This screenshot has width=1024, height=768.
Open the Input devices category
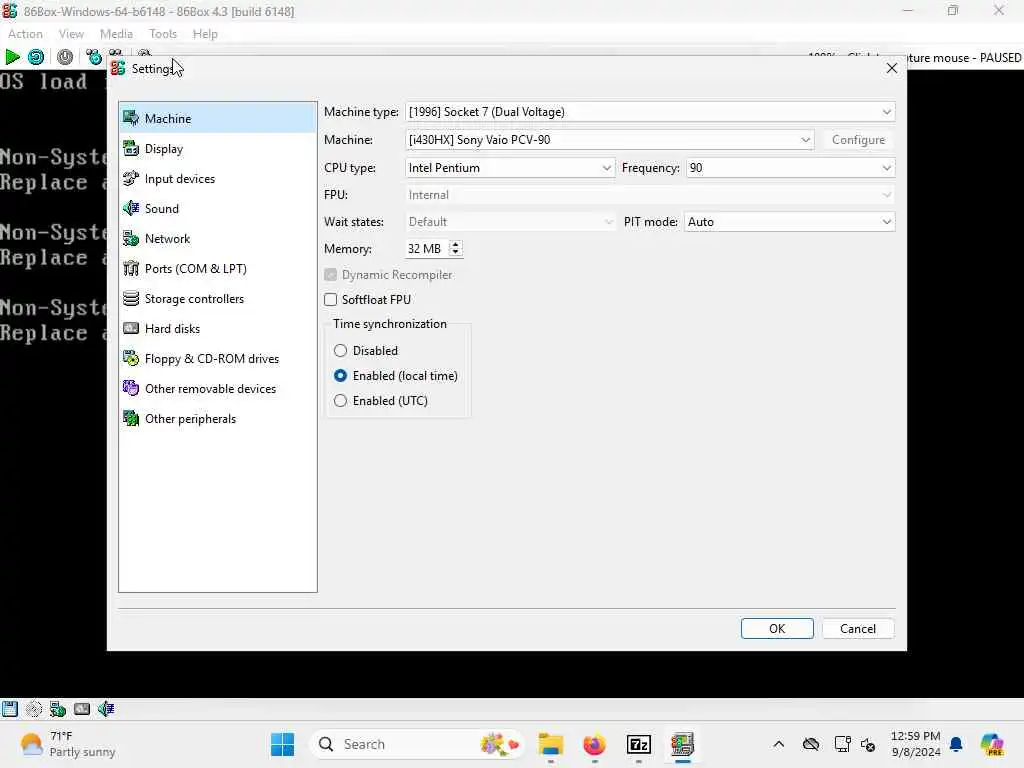(217, 178)
